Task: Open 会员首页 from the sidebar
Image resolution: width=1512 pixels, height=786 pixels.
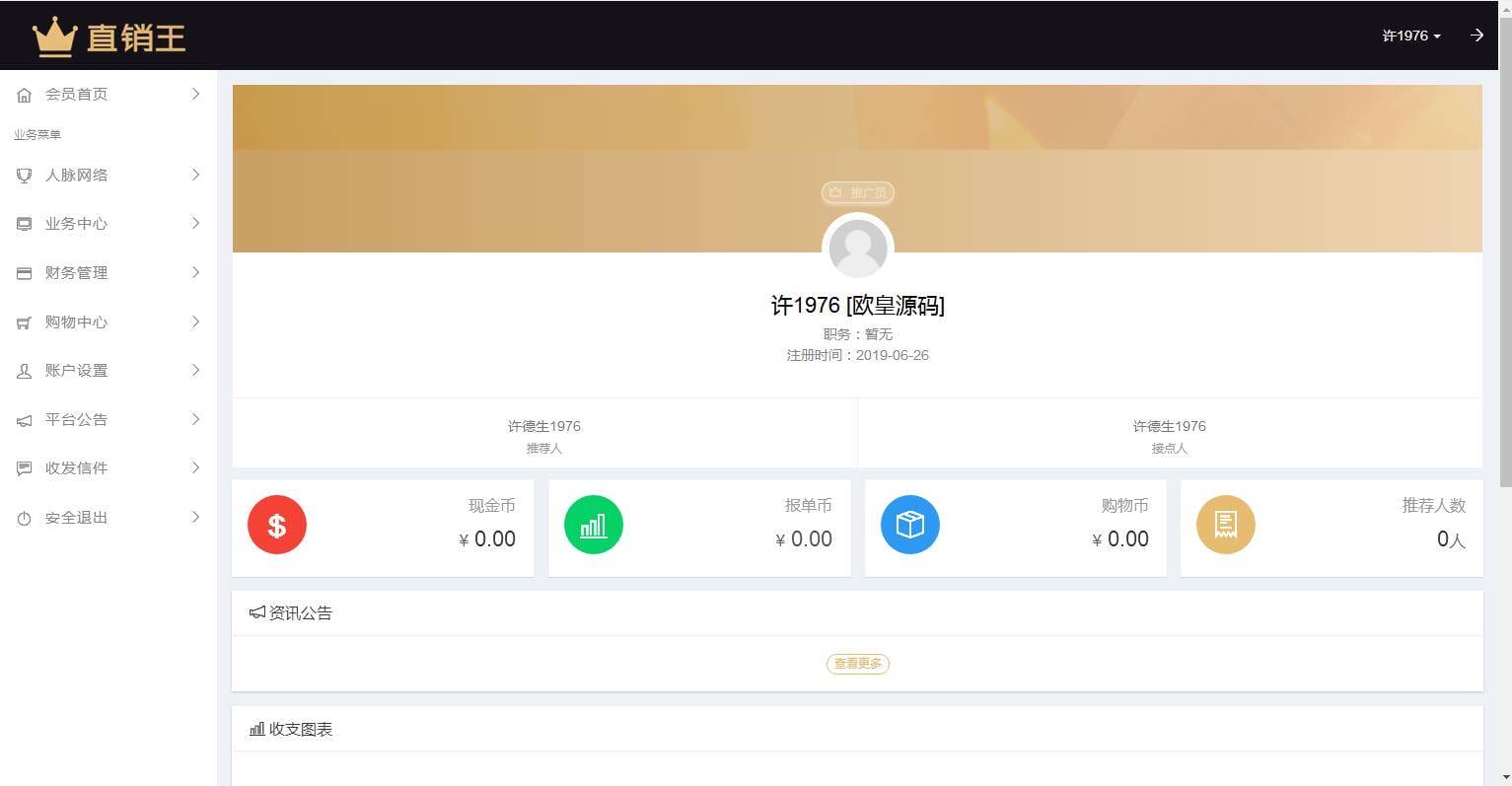Action: click(x=107, y=94)
